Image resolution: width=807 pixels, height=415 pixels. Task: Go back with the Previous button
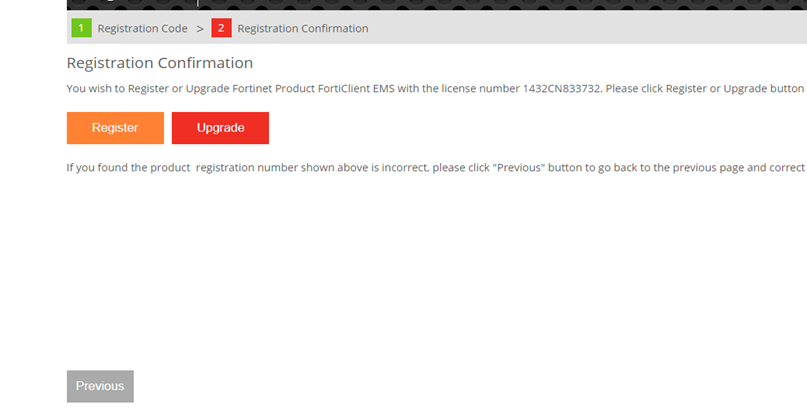[100, 386]
